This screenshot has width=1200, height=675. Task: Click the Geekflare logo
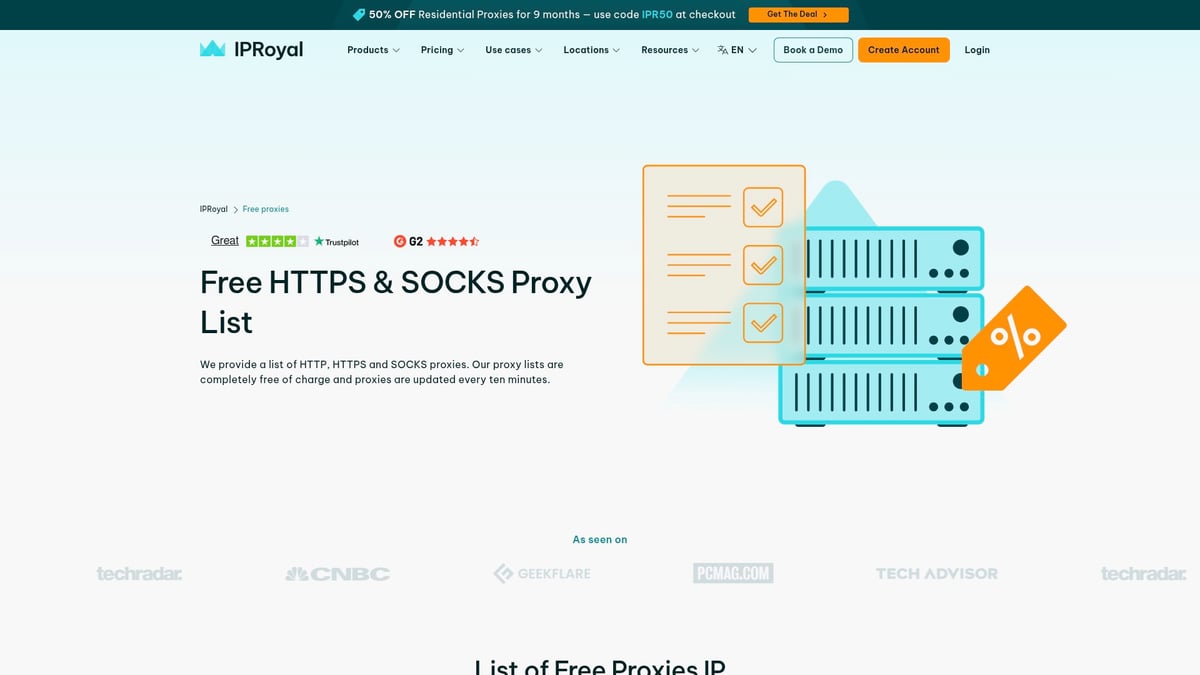click(x=541, y=573)
